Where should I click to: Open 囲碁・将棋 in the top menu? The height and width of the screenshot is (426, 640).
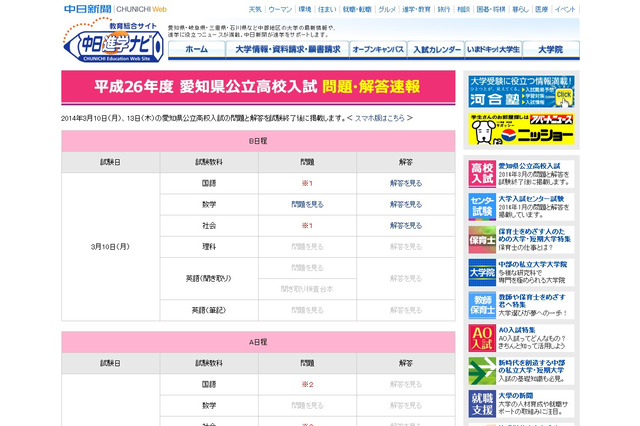[x=491, y=9]
